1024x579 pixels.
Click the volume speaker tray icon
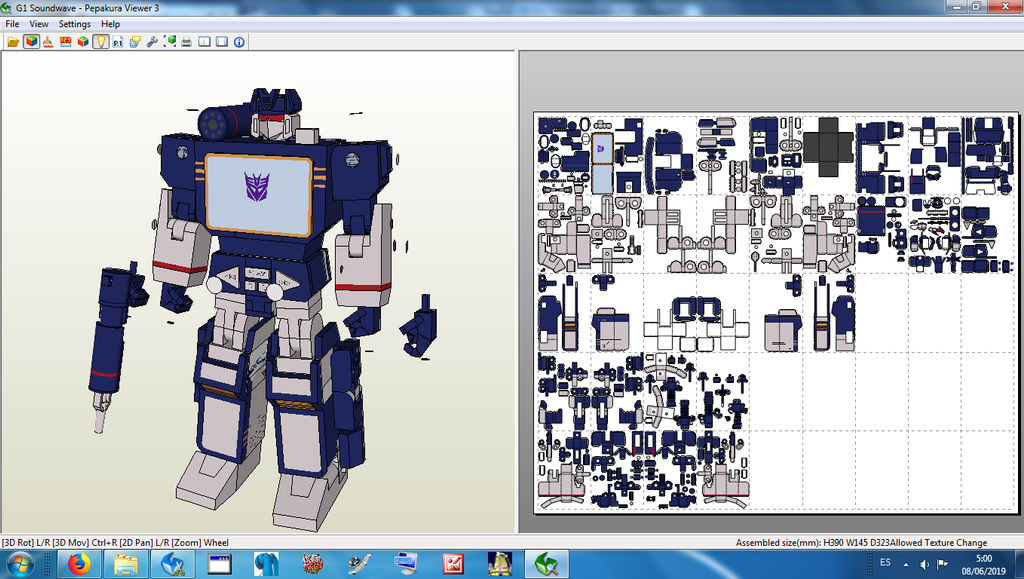pyautogui.click(x=924, y=565)
